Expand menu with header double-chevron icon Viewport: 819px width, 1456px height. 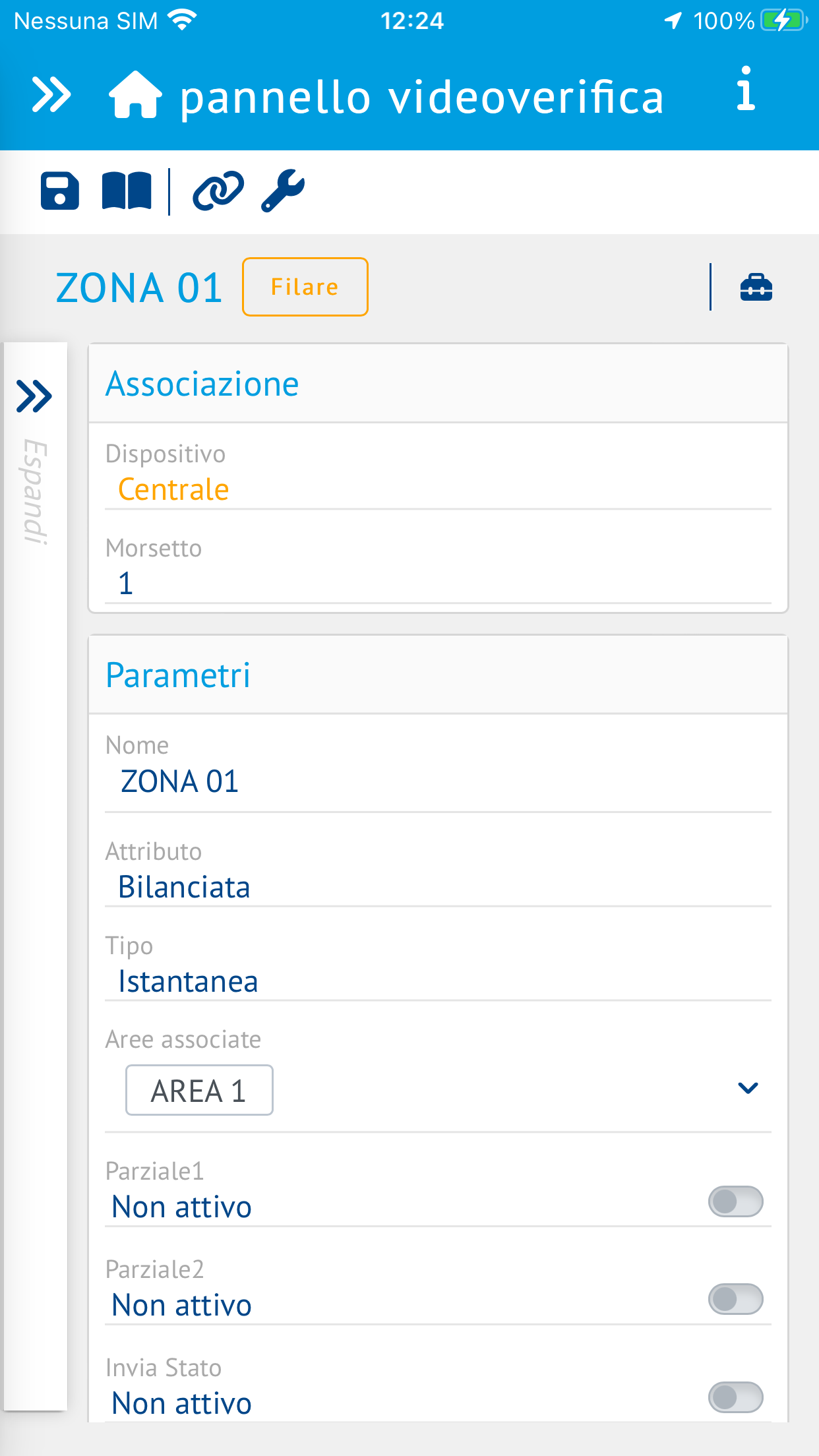click(51, 95)
